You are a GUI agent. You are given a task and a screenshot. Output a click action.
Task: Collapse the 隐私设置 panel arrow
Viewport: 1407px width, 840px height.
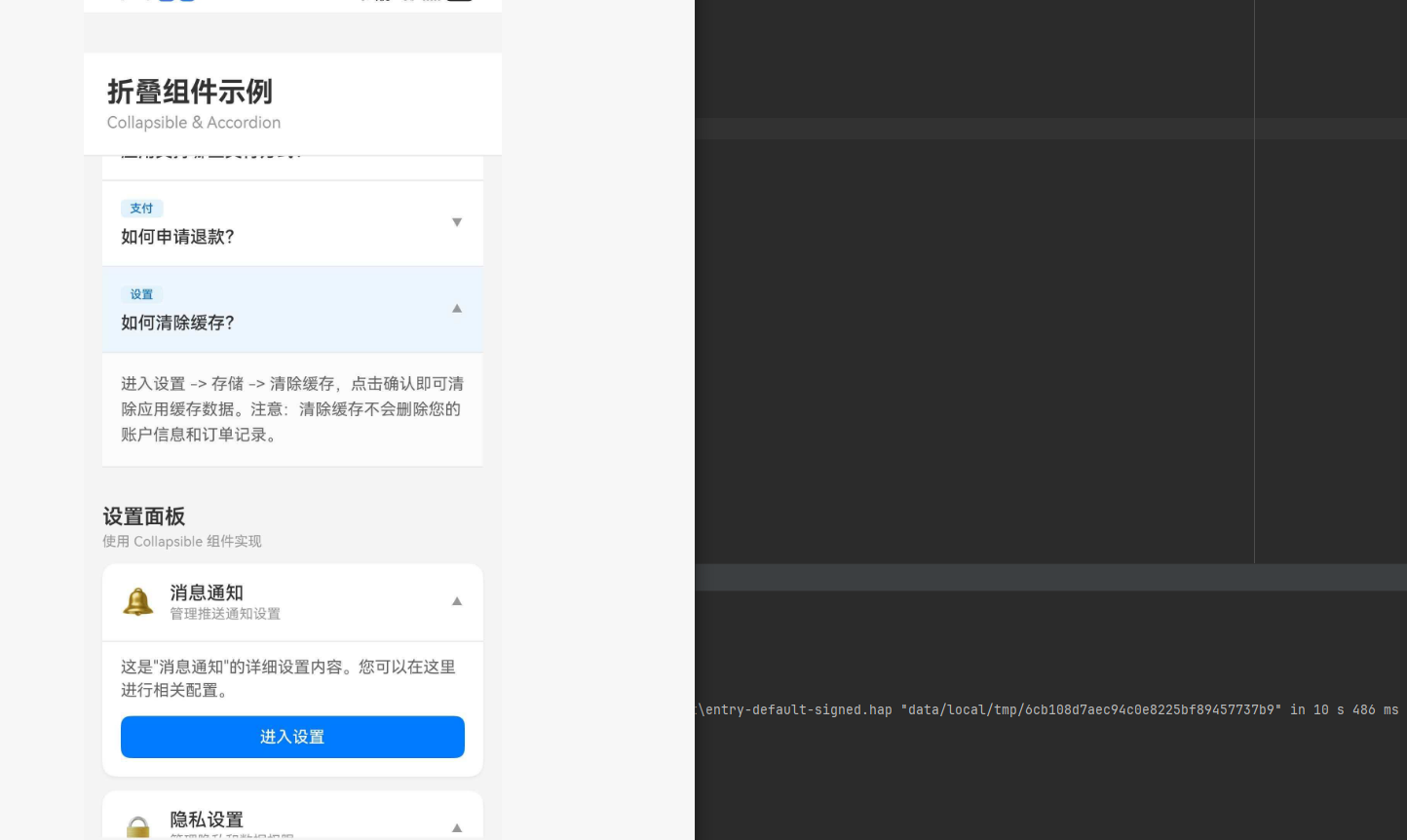tap(456, 827)
